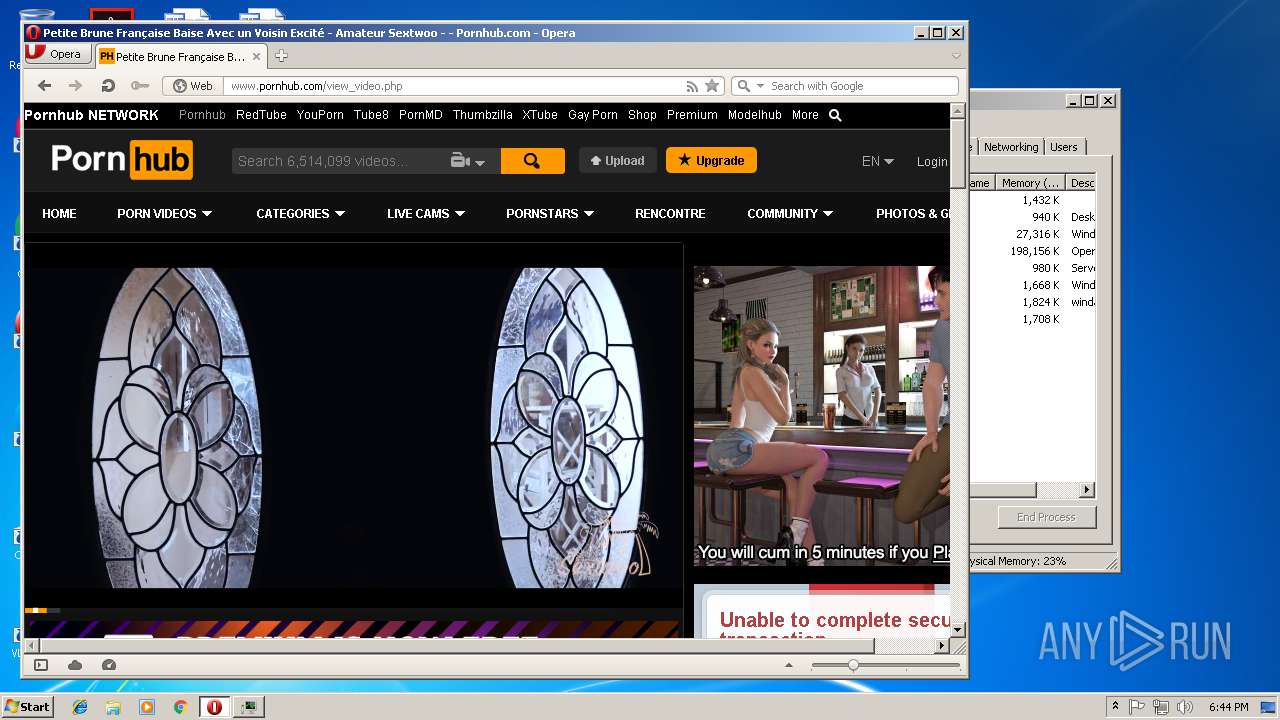Click the browser forward arrow
Screen dimensions: 1280x720
click(75, 86)
